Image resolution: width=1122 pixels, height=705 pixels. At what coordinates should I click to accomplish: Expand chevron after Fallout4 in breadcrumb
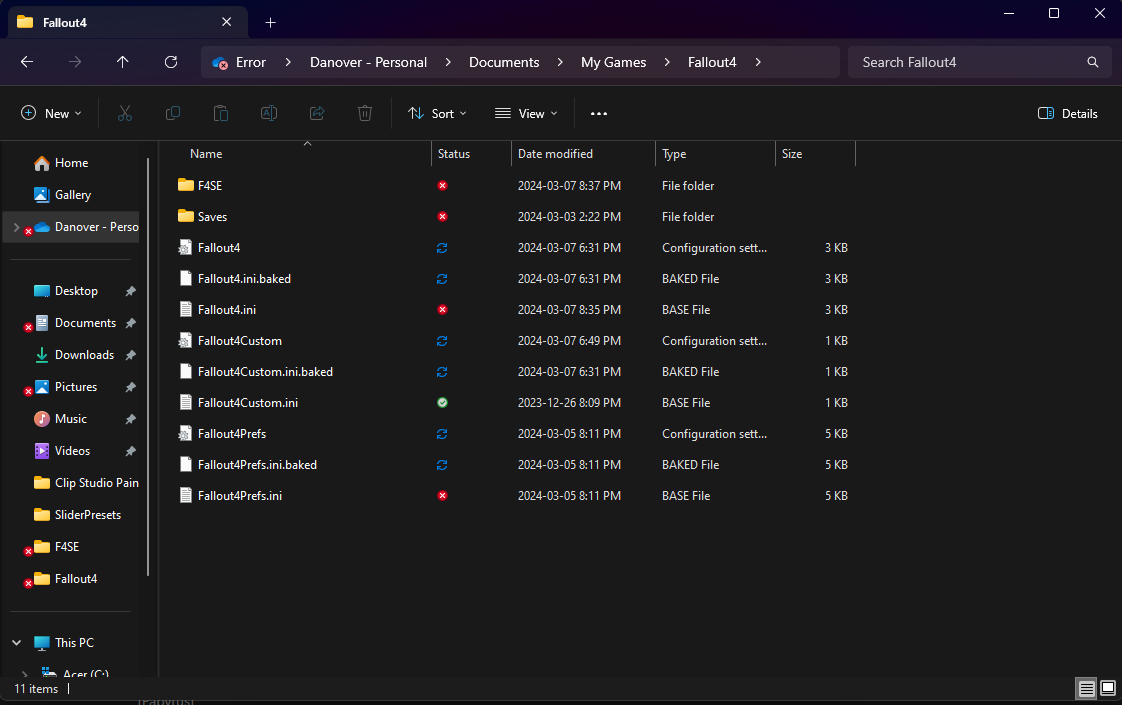coord(758,62)
